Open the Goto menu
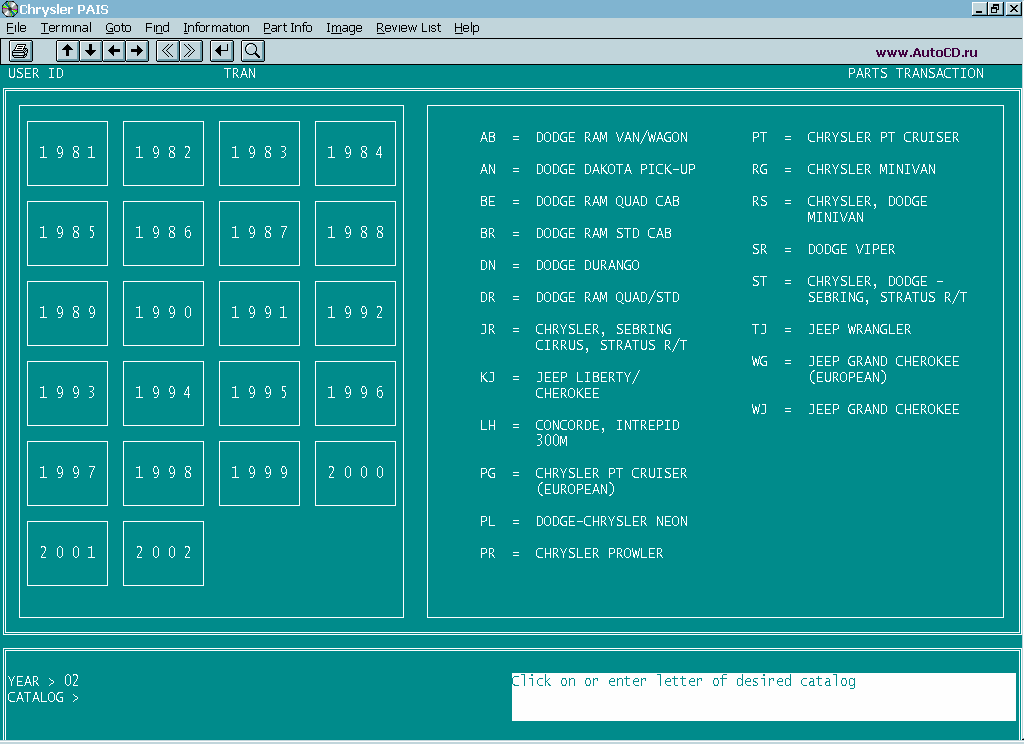 tap(118, 27)
